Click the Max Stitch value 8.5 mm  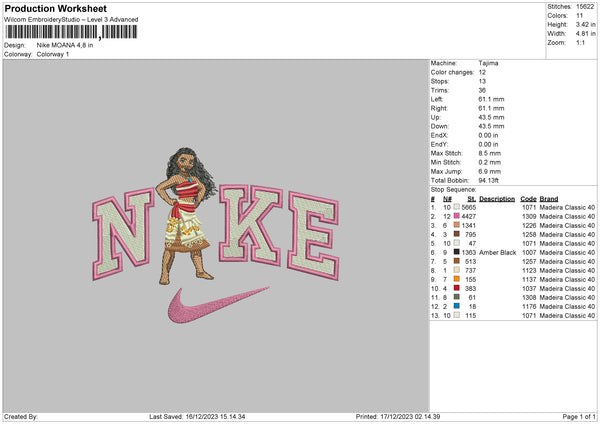tap(489, 153)
